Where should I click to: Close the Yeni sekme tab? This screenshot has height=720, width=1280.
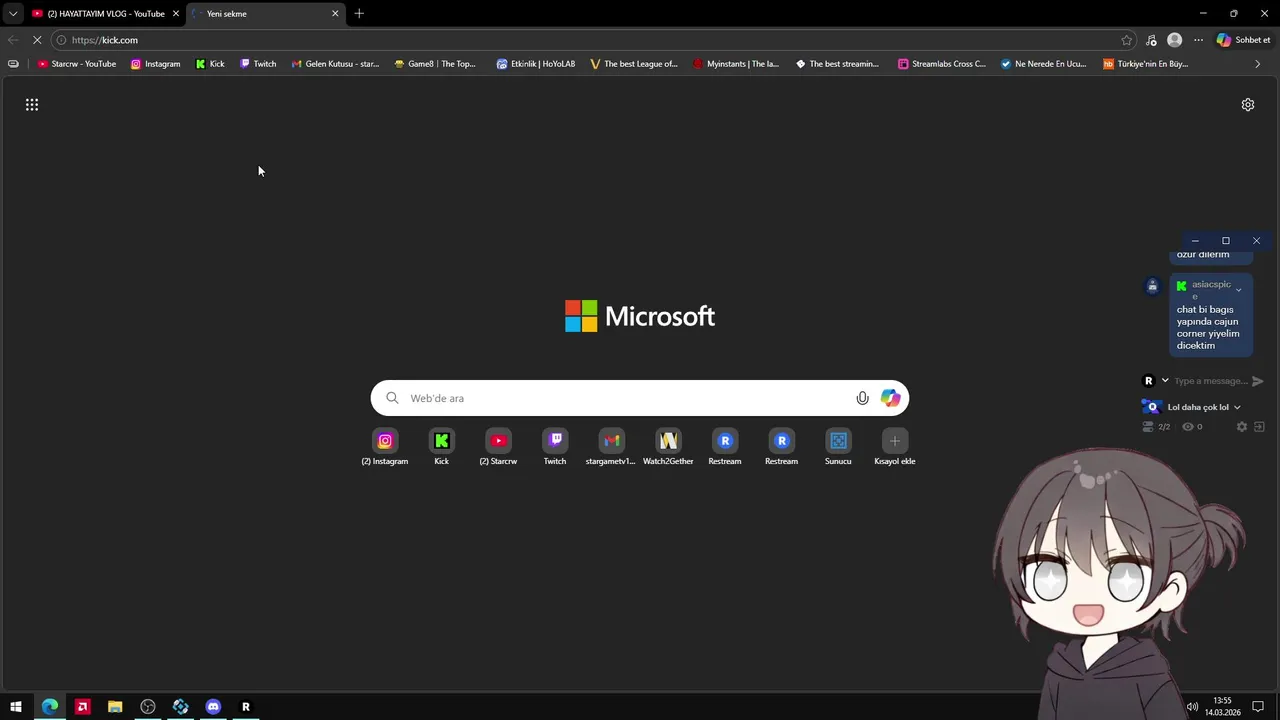coord(335,14)
